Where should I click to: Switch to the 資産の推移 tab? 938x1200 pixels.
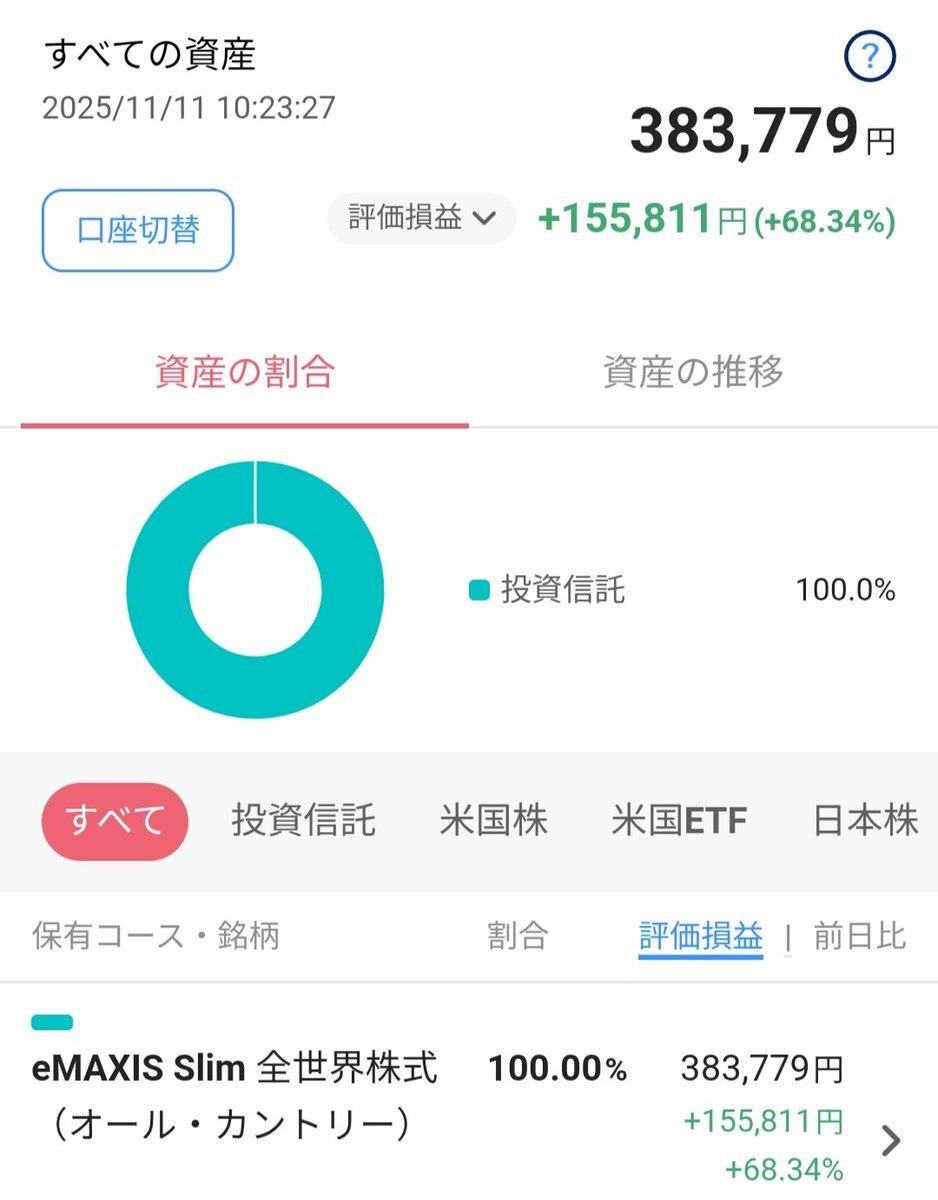tap(692, 373)
